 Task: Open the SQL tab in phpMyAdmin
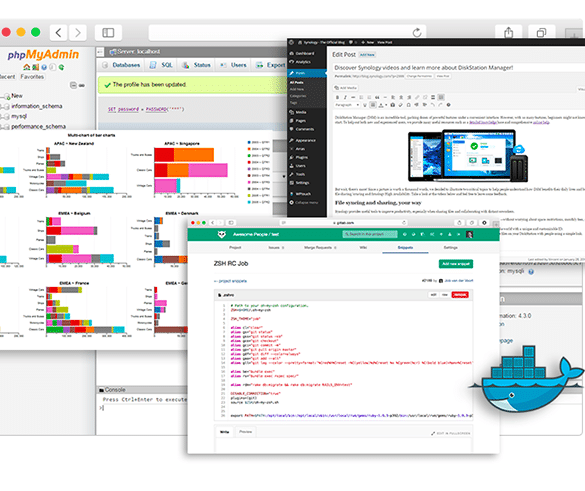[161, 65]
